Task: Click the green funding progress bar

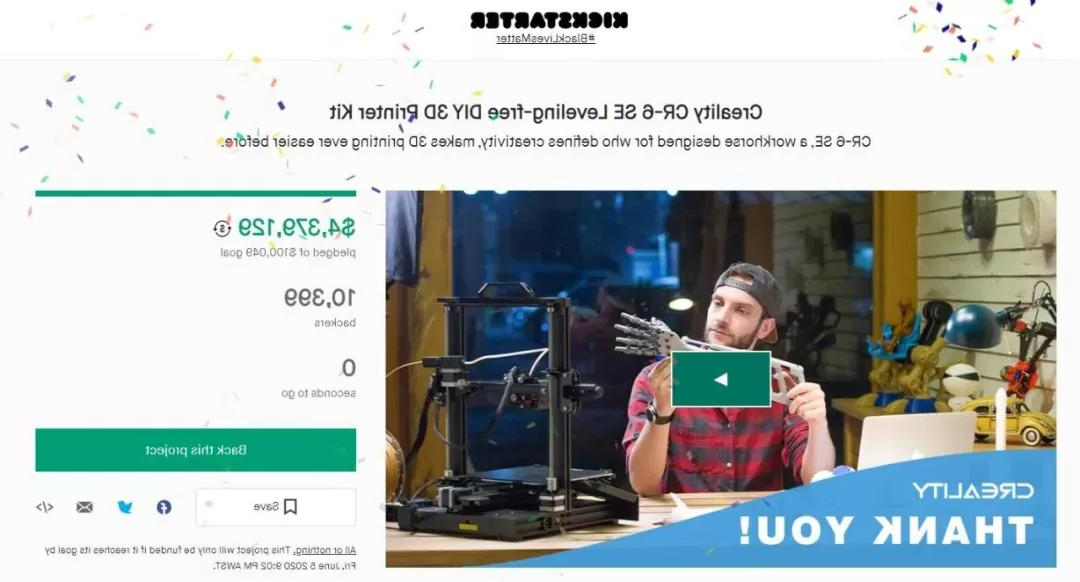Action: (196, 194)
